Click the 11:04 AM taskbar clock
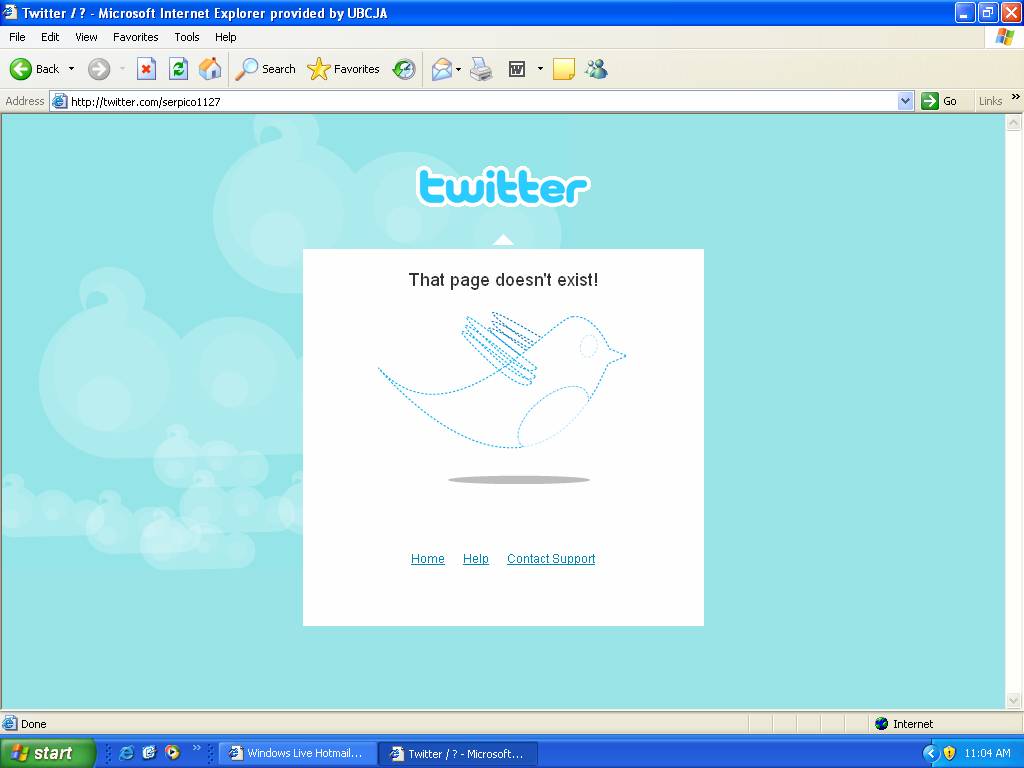The image size is (1024, 768). [987, 753]
